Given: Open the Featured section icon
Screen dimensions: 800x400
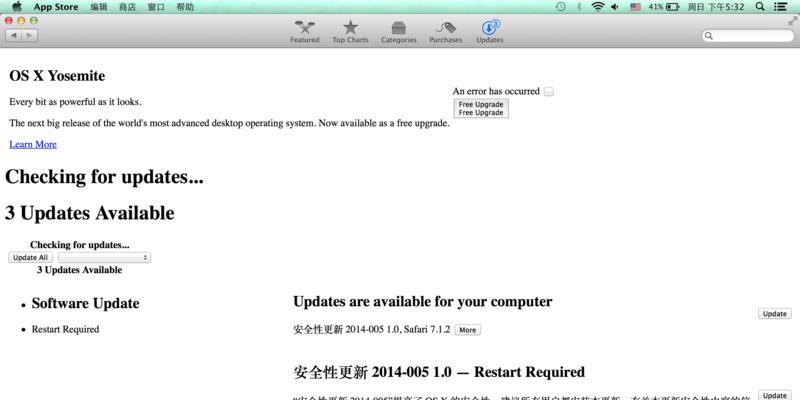Looking at the screenshot, I should coord(305,32).
